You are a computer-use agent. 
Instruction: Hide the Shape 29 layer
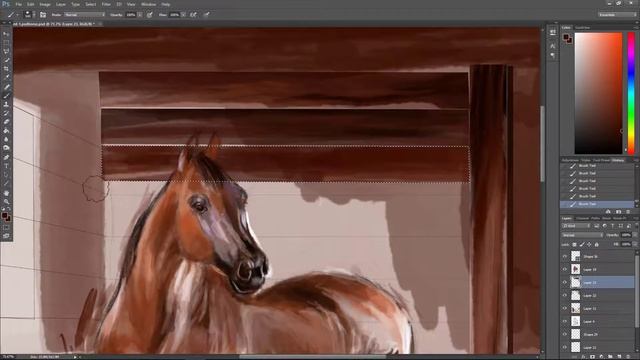[x=565, y=334]
